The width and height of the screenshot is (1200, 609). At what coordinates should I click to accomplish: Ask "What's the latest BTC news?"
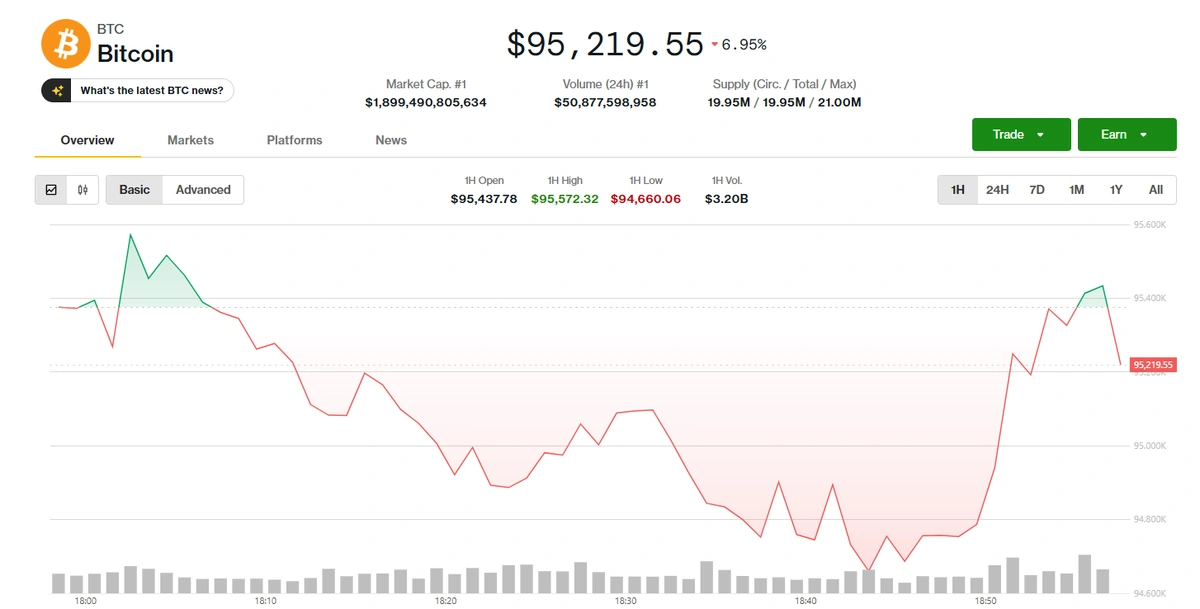tap(151, 91)
